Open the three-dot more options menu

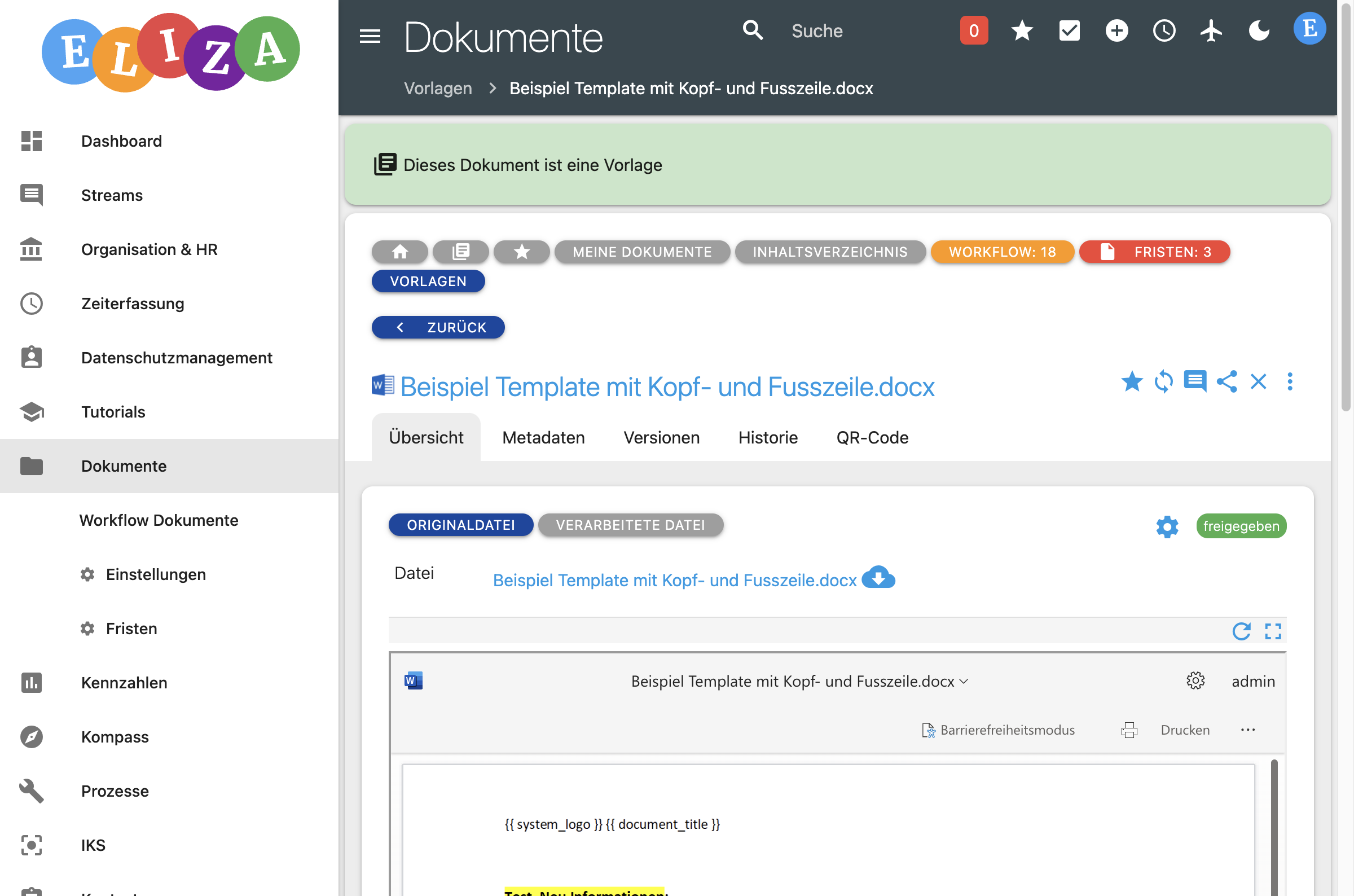click(1290, 381)
